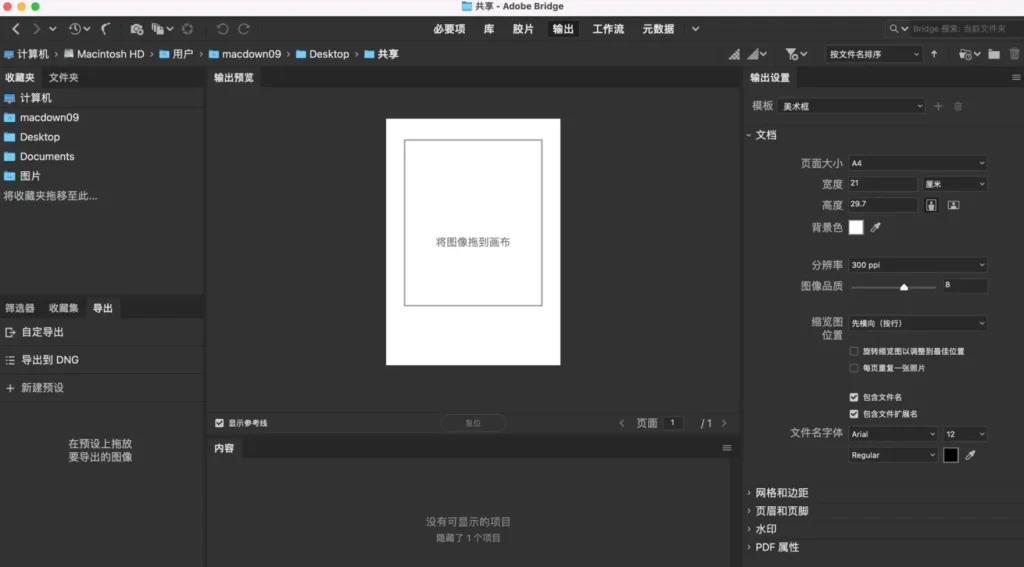The width and height of the screenshot is (1024, 567).
Task: Toggle the 显示参考线 checkbox
Action: (x=220, y=423)
